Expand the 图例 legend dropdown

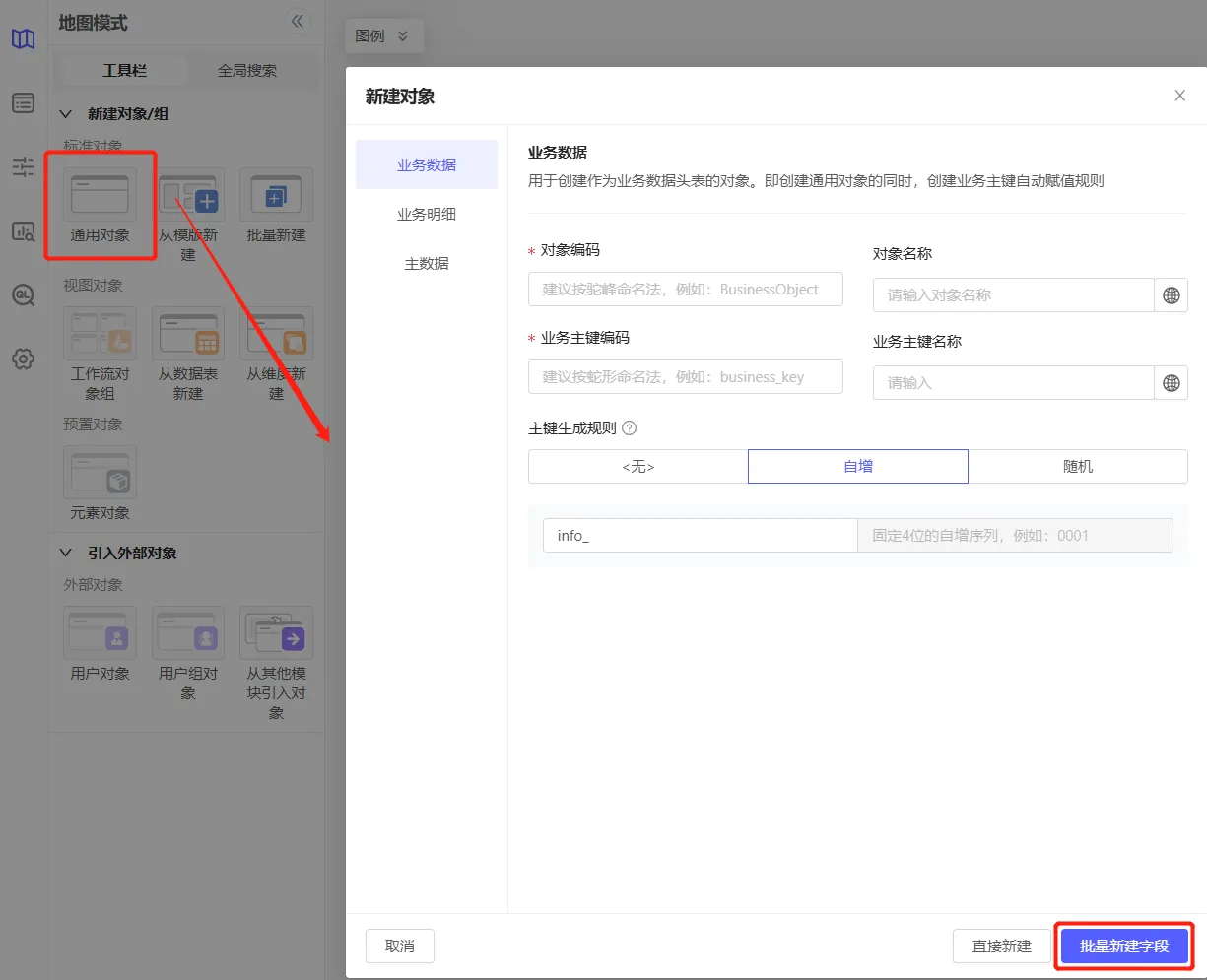[x=383, y=36]
